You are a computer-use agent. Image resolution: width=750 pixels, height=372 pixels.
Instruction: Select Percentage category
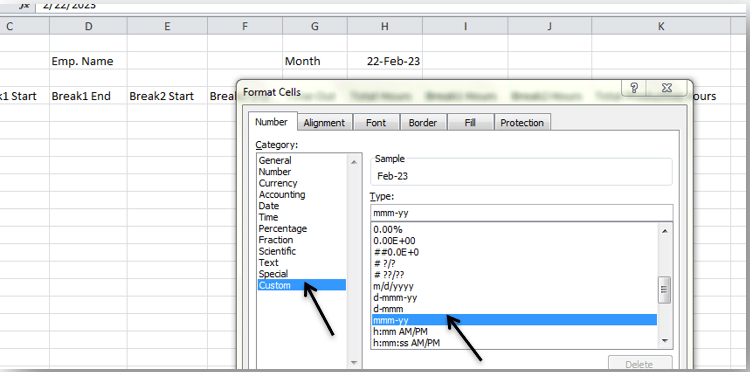(x=301, y=229)
